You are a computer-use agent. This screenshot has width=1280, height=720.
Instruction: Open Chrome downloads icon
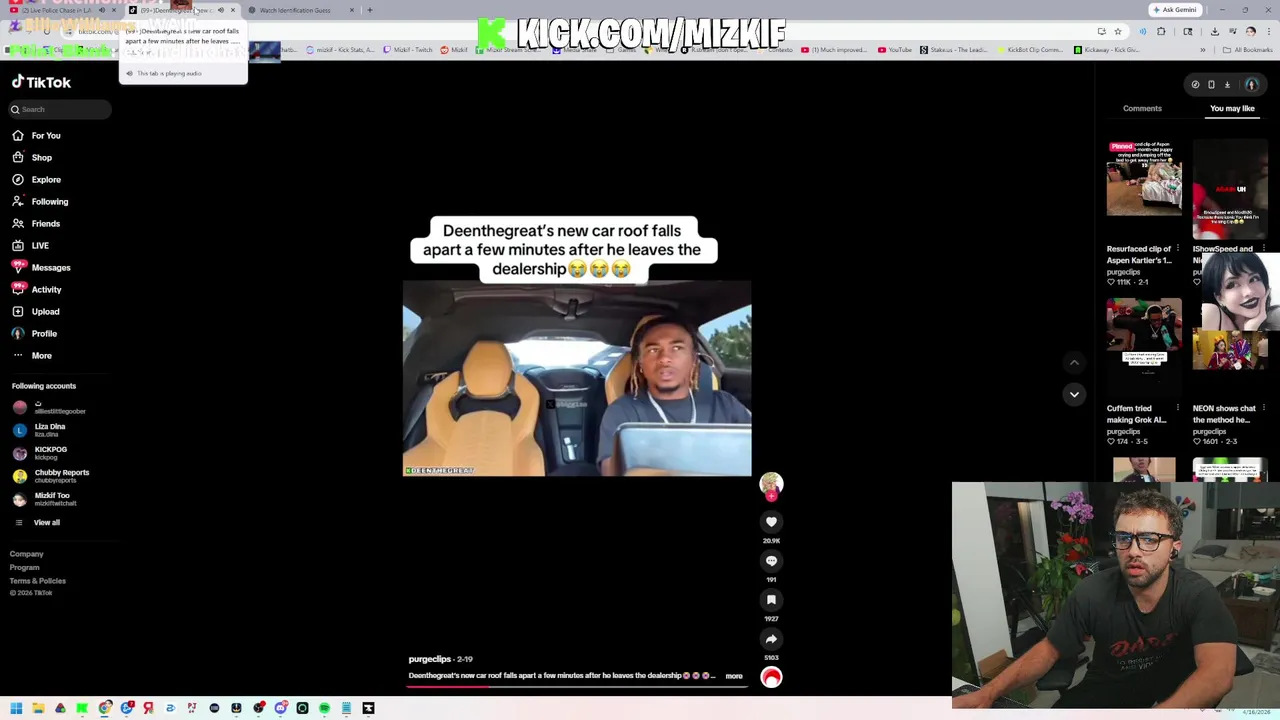coord(1214,31)
